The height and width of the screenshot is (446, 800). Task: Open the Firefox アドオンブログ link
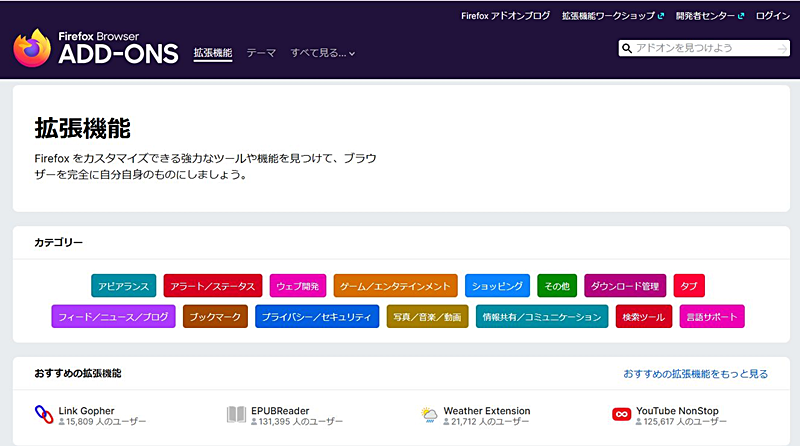coord(506,16)
